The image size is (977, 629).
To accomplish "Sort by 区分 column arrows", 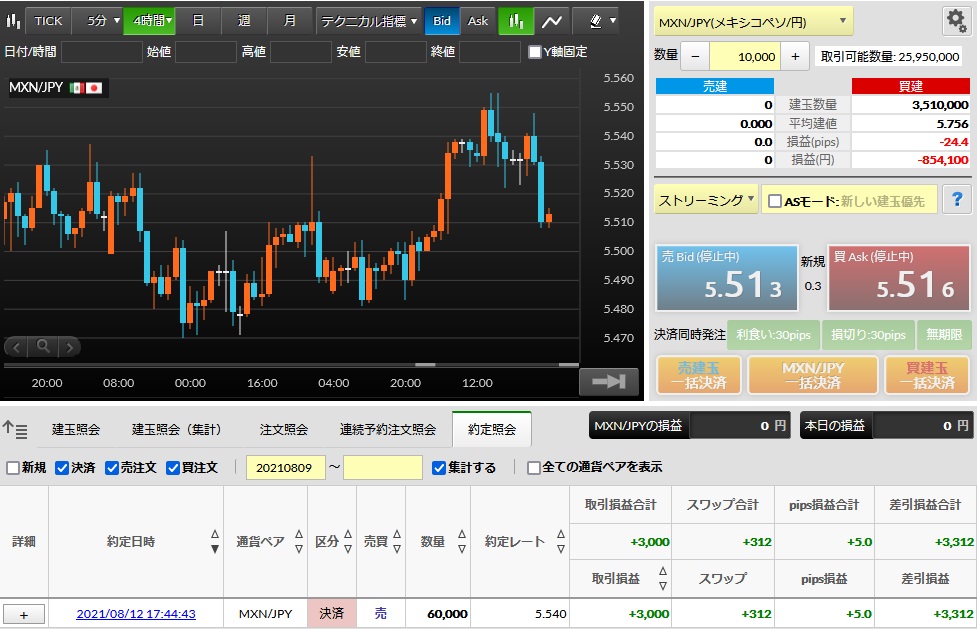I will tap(348, 541).
